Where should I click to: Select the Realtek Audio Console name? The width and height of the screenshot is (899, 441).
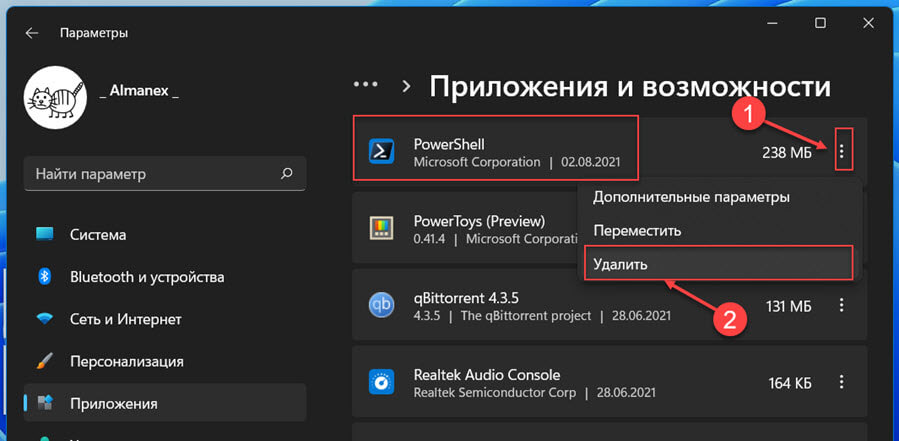(487, 375)
